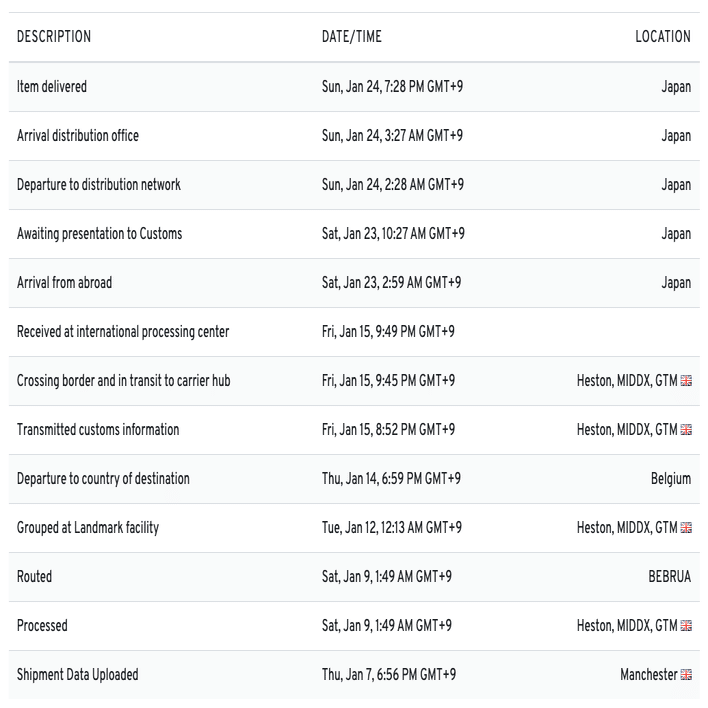Click the flag in the Crossing border row
Image resolution: width=708 pixels, height=708 pixels.
pos(685,381)
